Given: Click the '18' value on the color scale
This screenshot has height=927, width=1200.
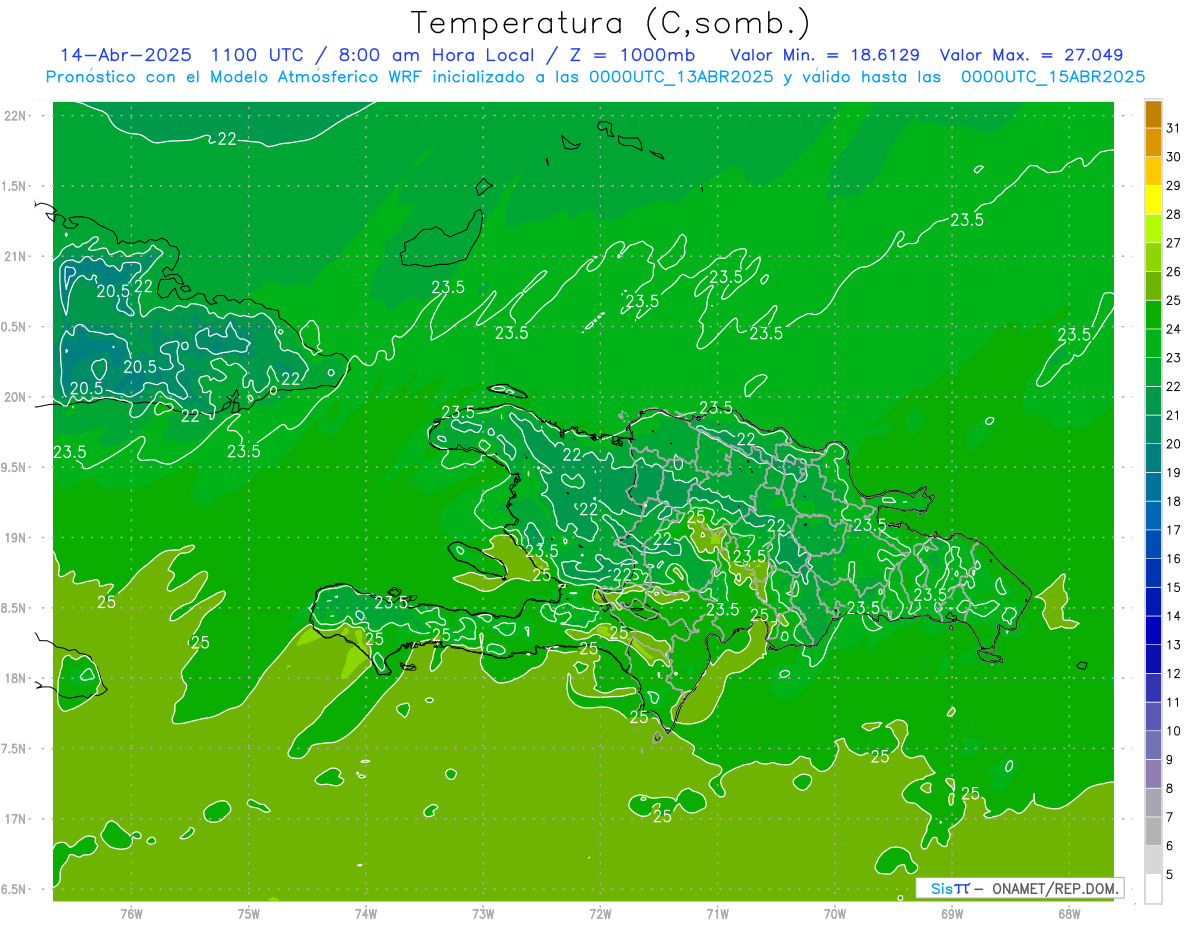Looking at the screenshot, I should click(1173, 501).
